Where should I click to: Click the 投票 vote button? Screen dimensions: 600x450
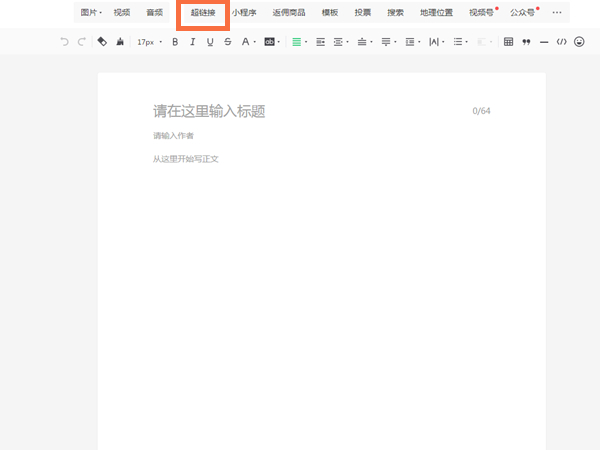click(363, 13)
